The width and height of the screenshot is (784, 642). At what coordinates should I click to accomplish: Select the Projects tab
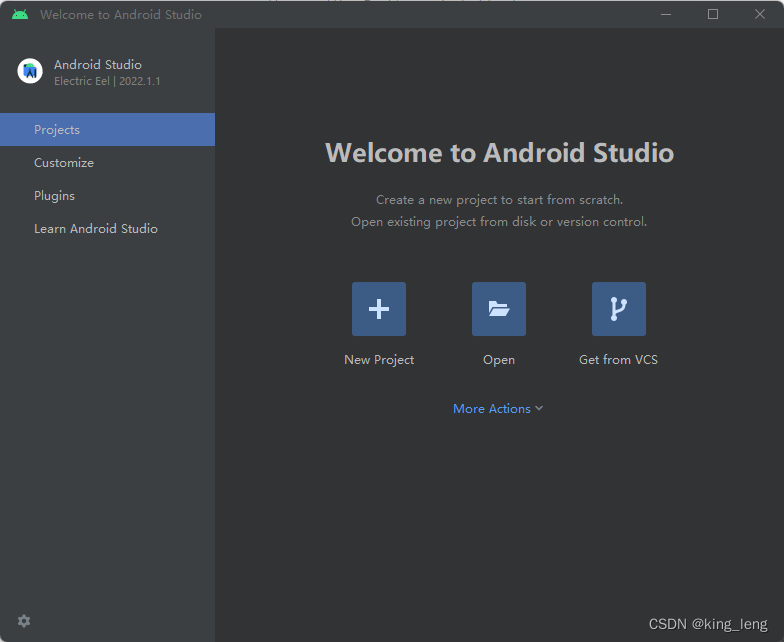(x=108, y=130)
